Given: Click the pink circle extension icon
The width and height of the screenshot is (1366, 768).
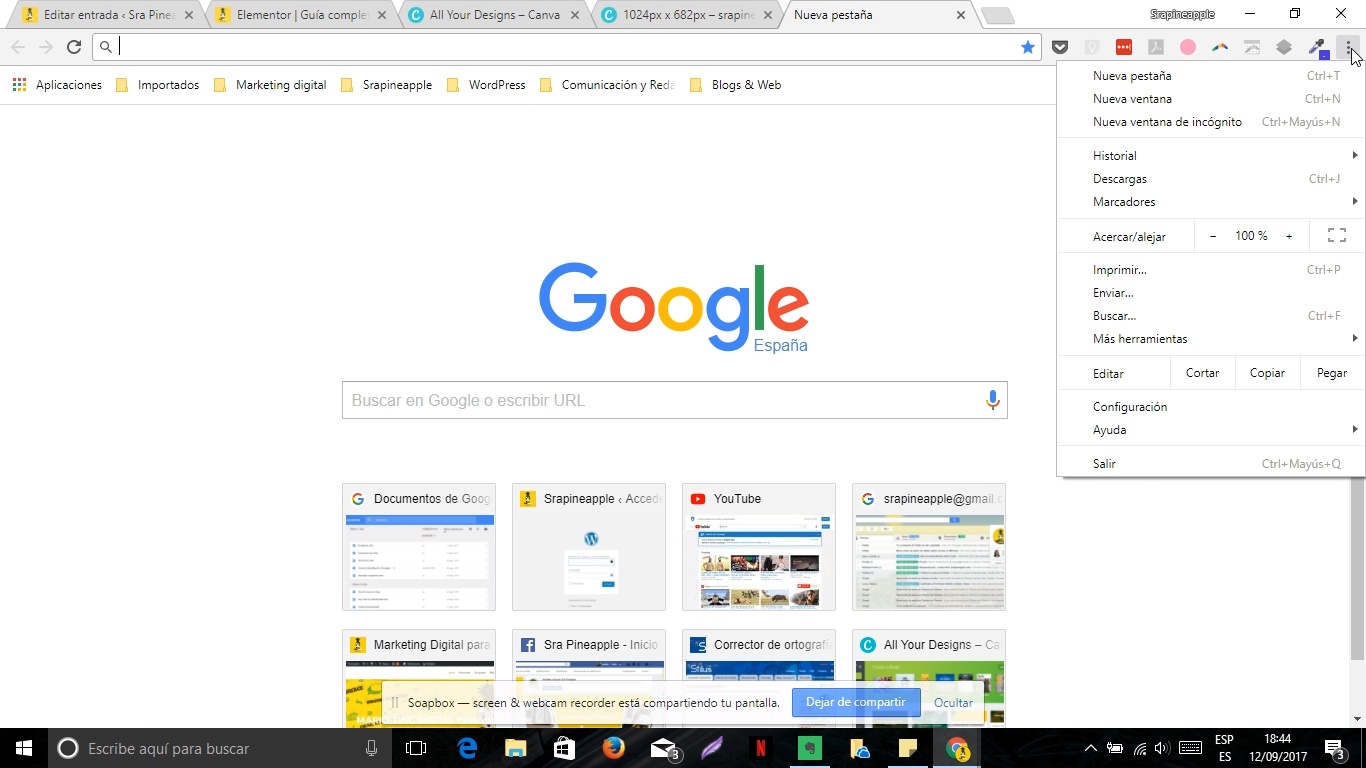Looking at the screenshot, I should pos(1188,47).
